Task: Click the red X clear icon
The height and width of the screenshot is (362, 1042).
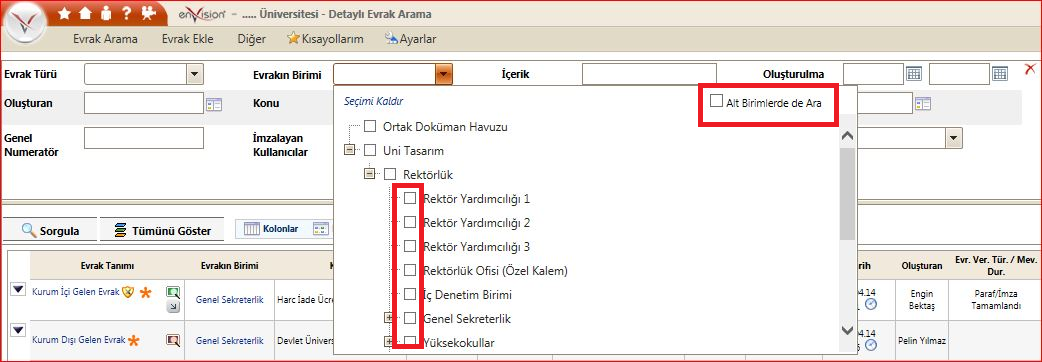Action: click(x=1031, y=69)
